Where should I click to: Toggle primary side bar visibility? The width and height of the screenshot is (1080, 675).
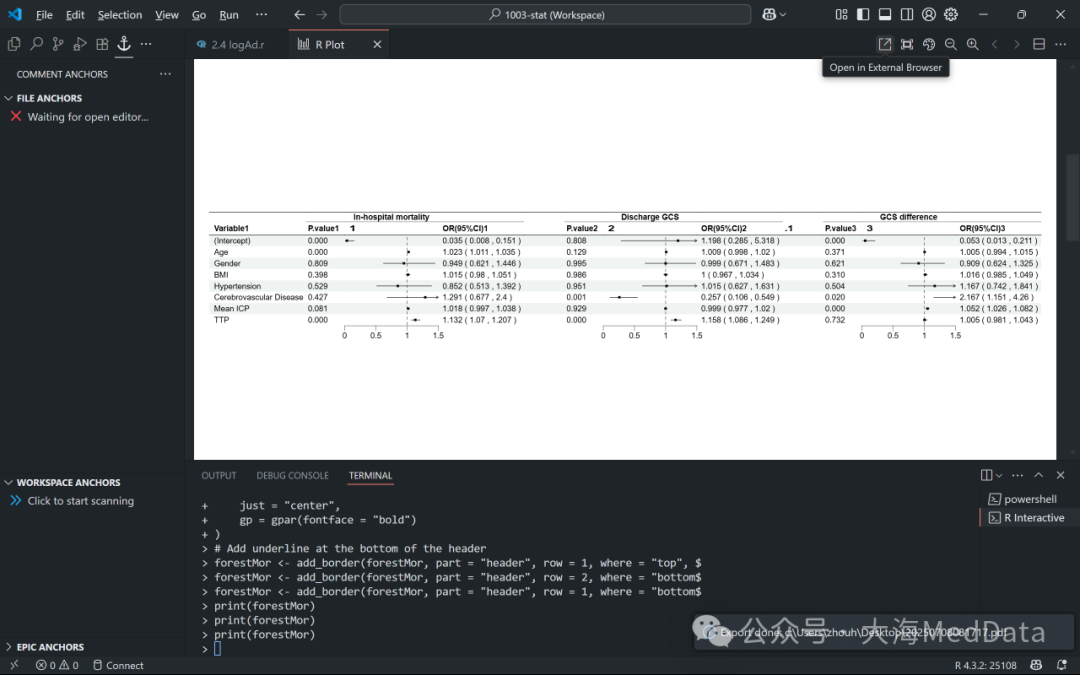click(863, 14)
